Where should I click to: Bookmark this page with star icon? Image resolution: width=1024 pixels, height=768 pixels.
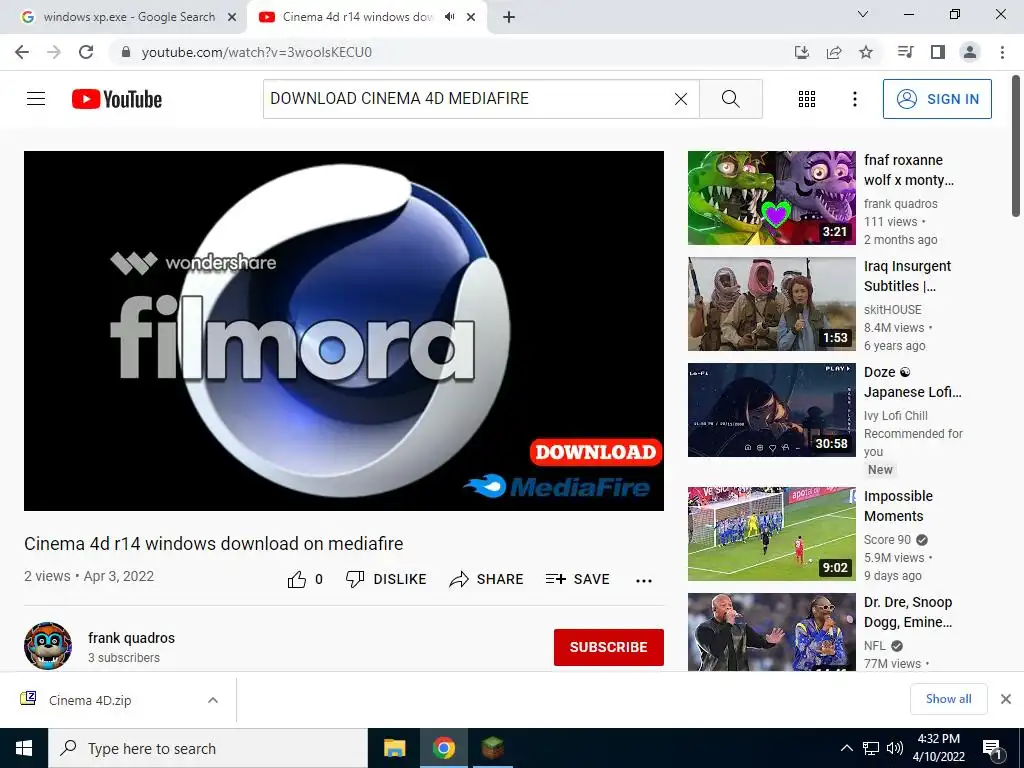click(866, 52)
